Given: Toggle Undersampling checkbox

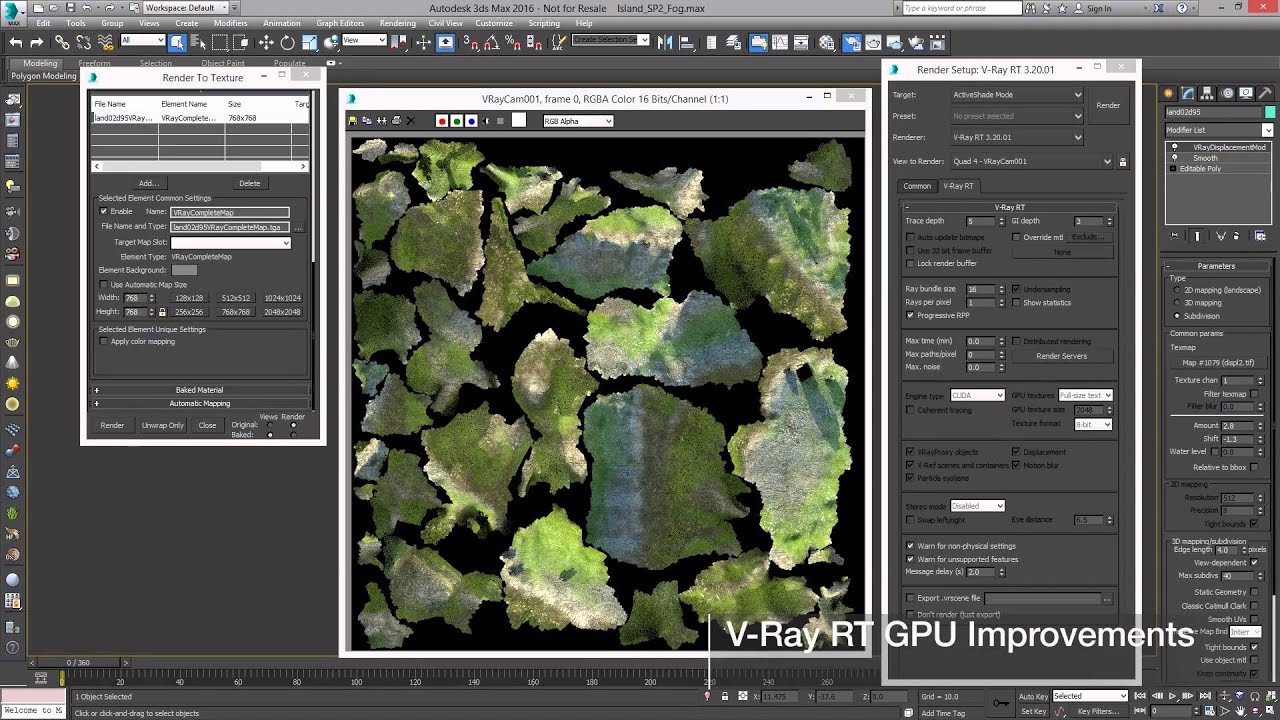Looking at the screenshot, I should click(x=1016, y=289).
